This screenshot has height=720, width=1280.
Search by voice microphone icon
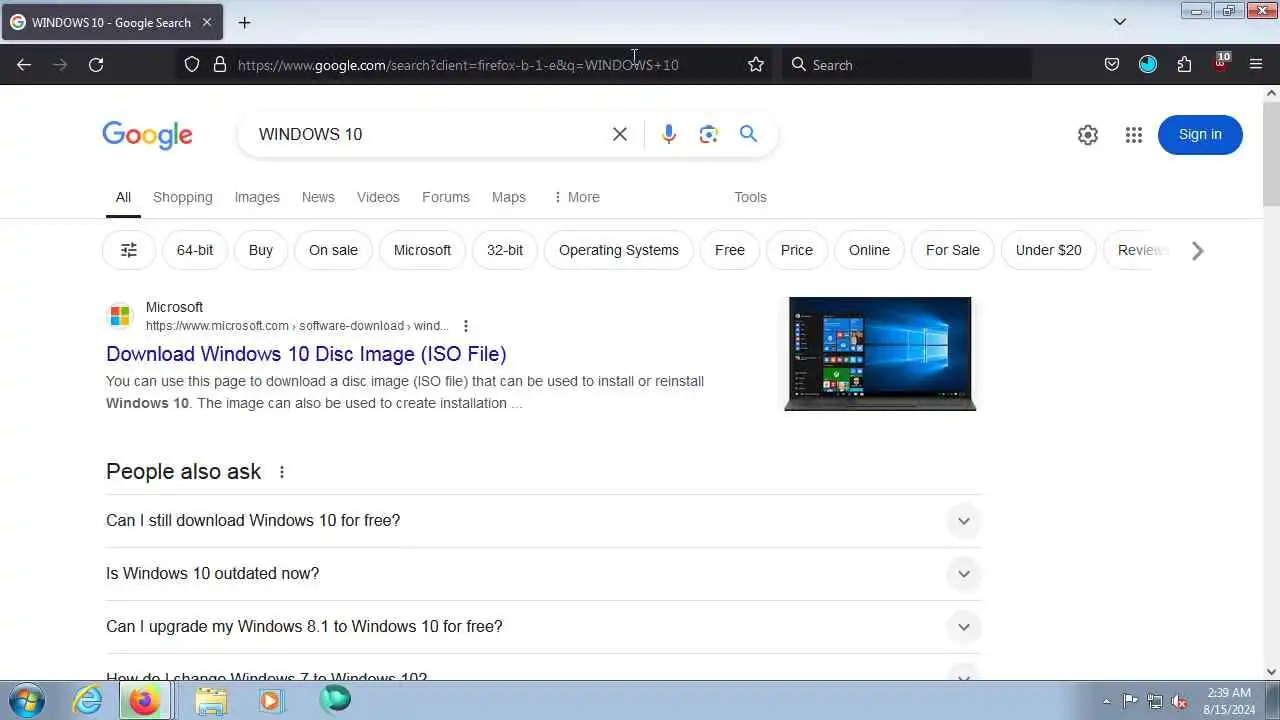[x=669, y=134]
